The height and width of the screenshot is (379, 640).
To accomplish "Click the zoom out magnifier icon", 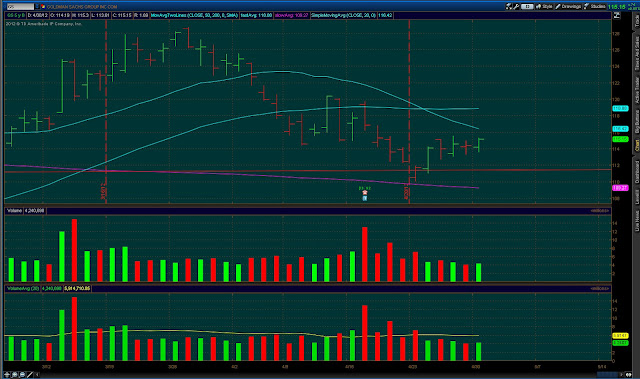I will pyautogui.click(x=22, y=375).
